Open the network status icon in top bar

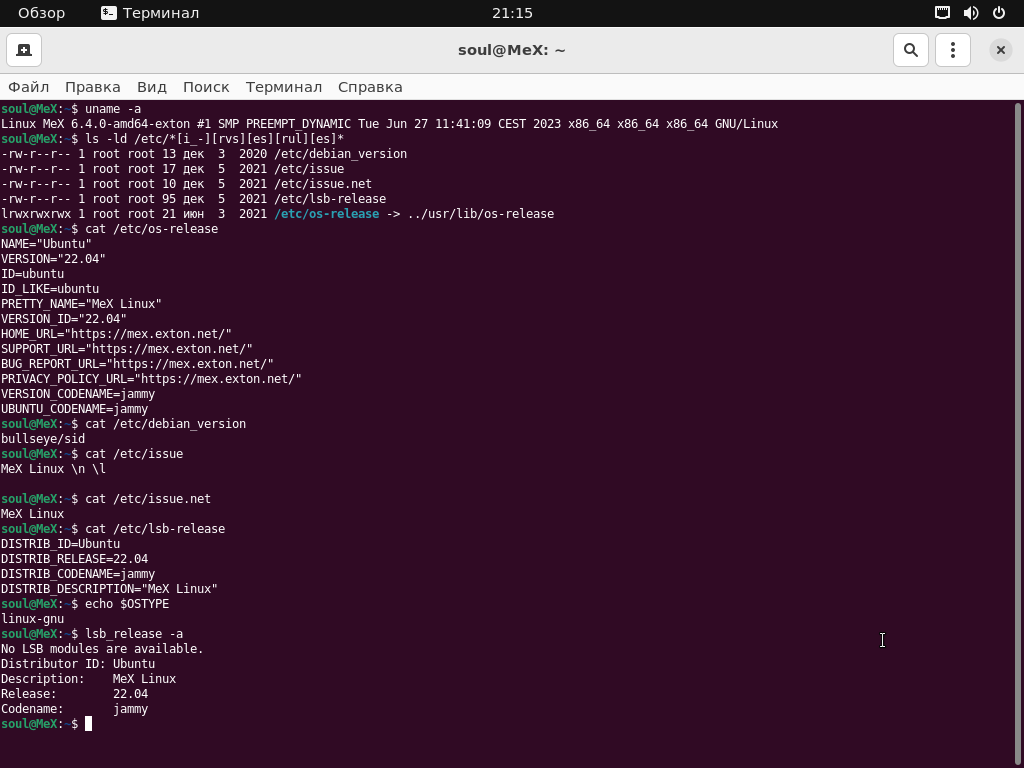coord(942,13)
